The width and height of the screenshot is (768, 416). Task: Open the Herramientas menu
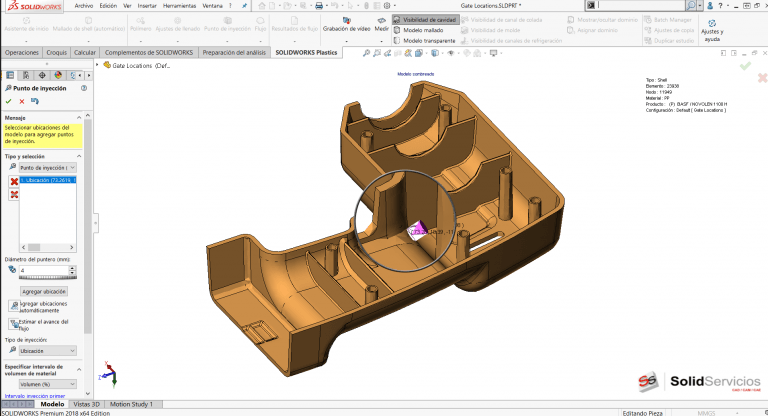[x=179, y=5]
